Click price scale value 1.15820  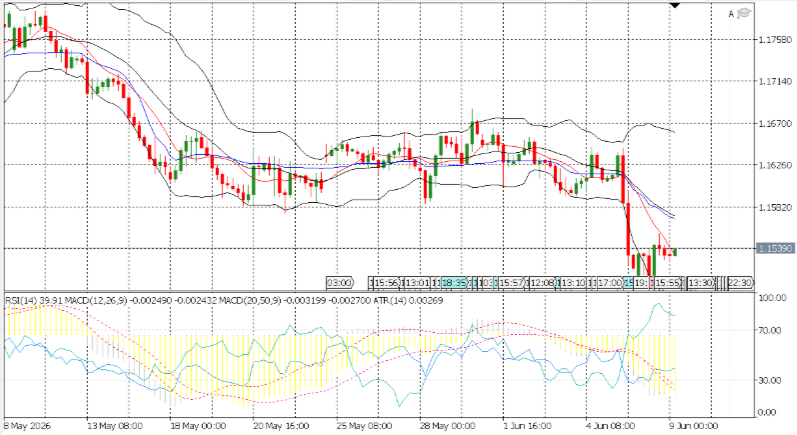(774, 207)
